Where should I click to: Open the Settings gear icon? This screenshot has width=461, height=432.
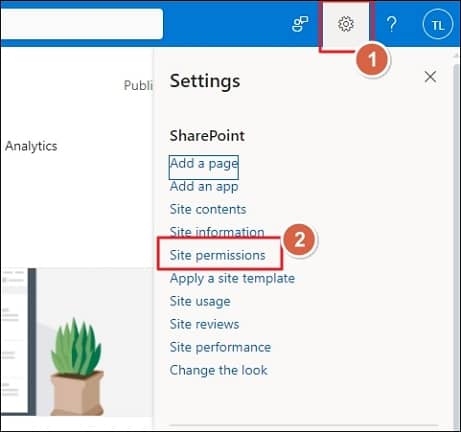346,24
